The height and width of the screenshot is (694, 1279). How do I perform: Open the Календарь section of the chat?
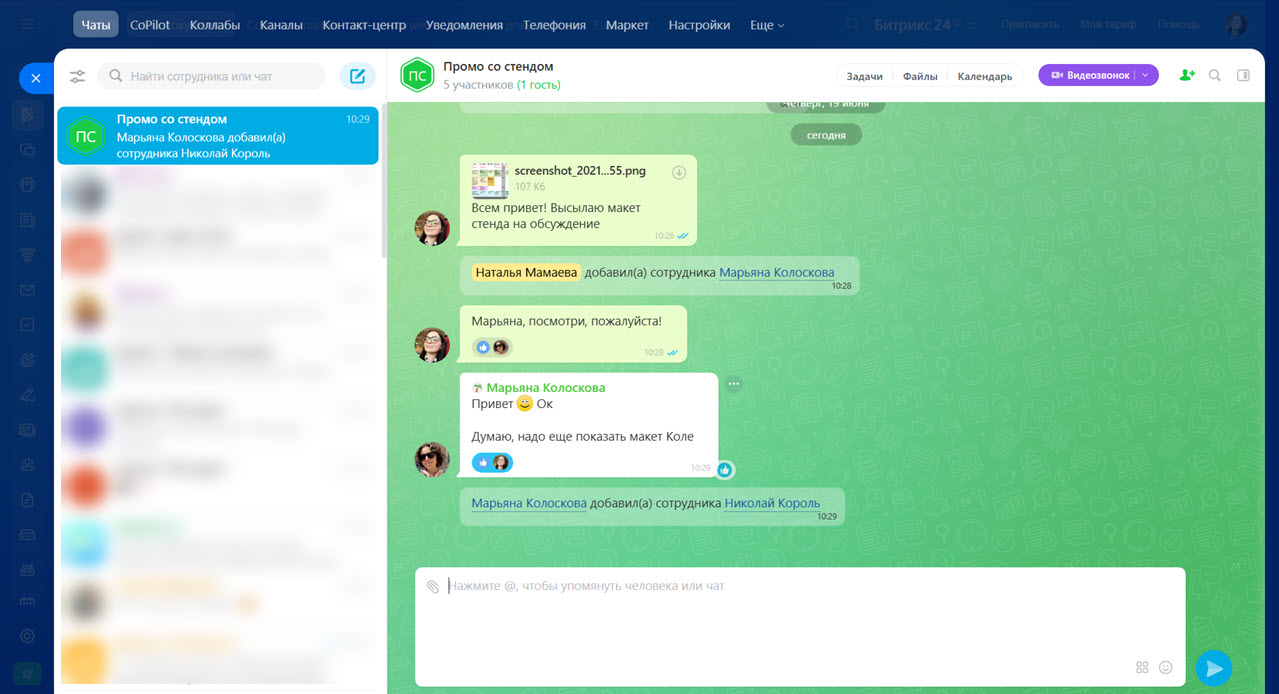[985, 76]
